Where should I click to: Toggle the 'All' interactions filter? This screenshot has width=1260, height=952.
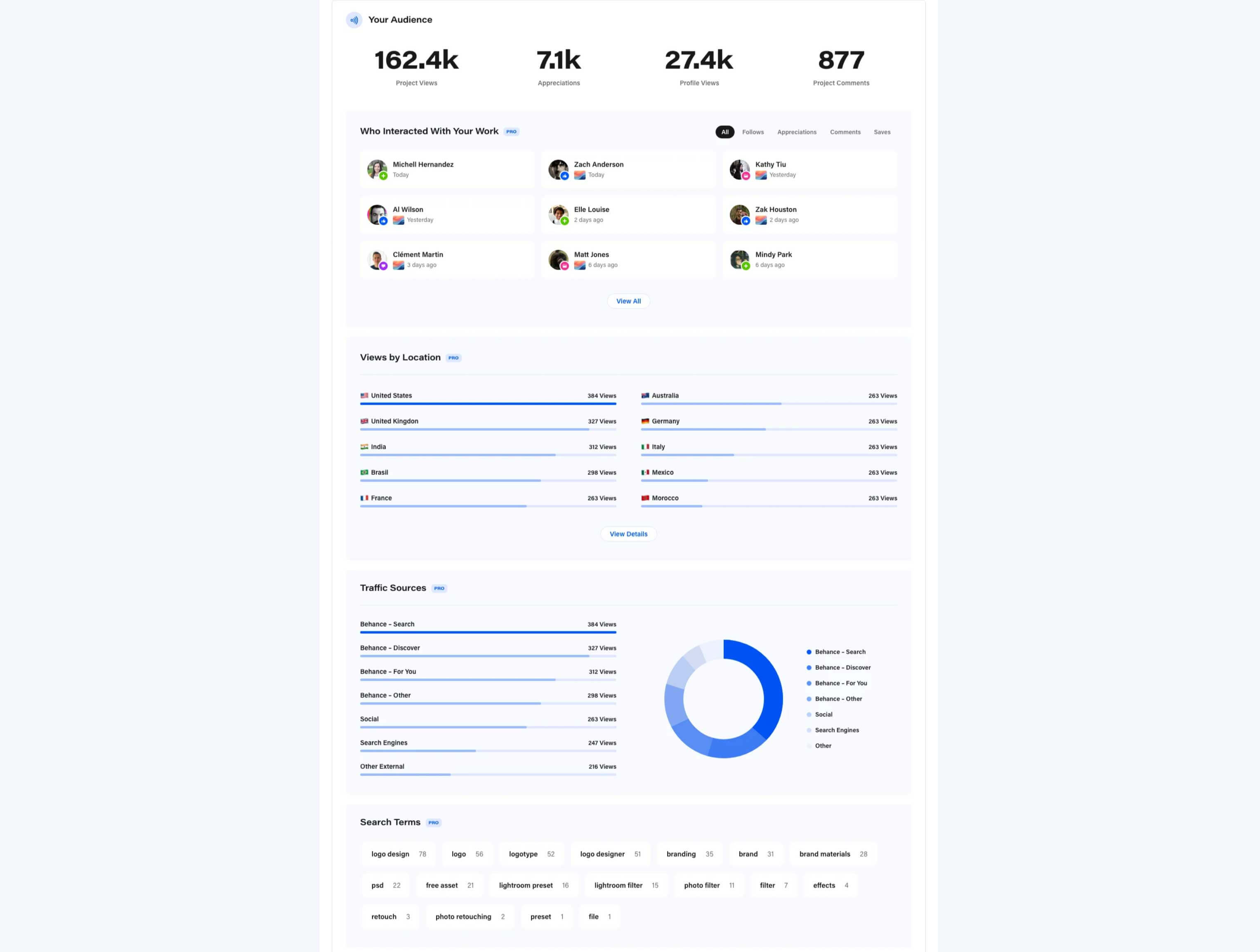(725, 131)
